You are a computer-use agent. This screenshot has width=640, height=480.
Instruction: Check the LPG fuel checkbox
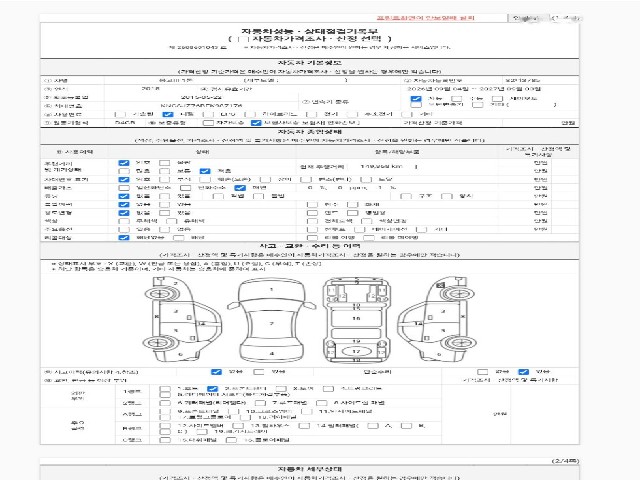click(x=208, y=114)
